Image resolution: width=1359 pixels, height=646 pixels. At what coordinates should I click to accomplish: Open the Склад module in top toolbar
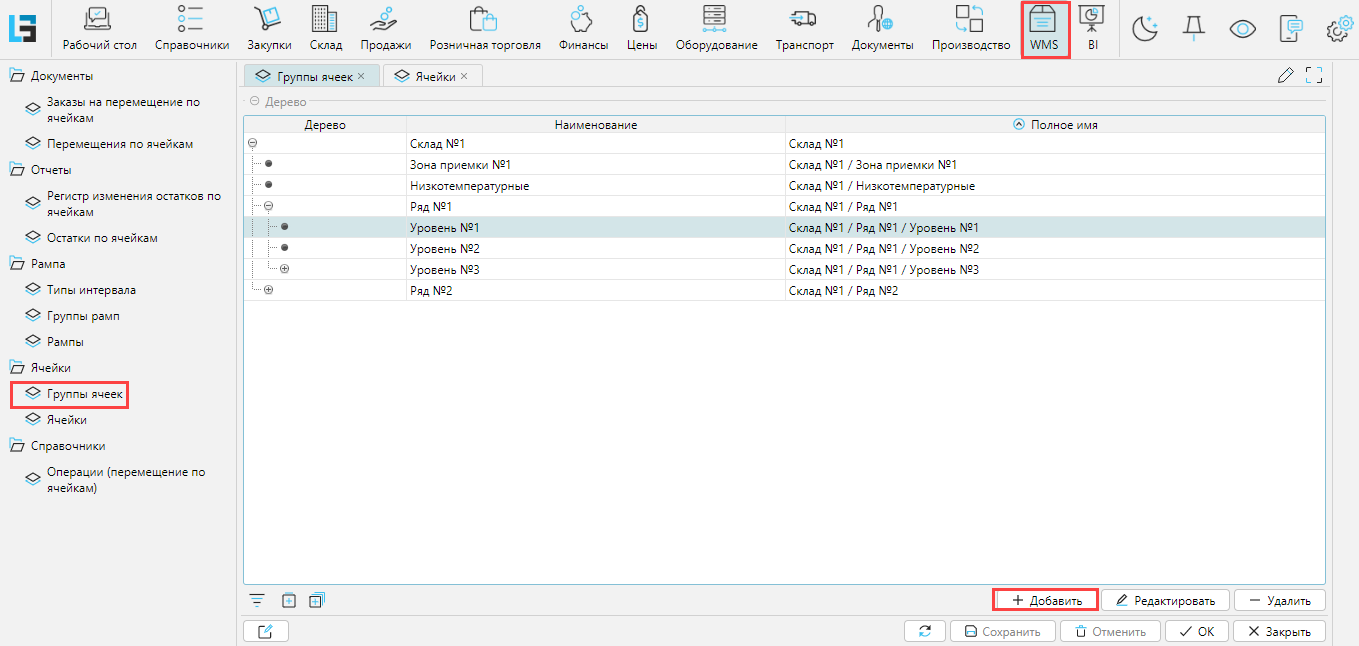pyautogui.click(x=326, y=28)
